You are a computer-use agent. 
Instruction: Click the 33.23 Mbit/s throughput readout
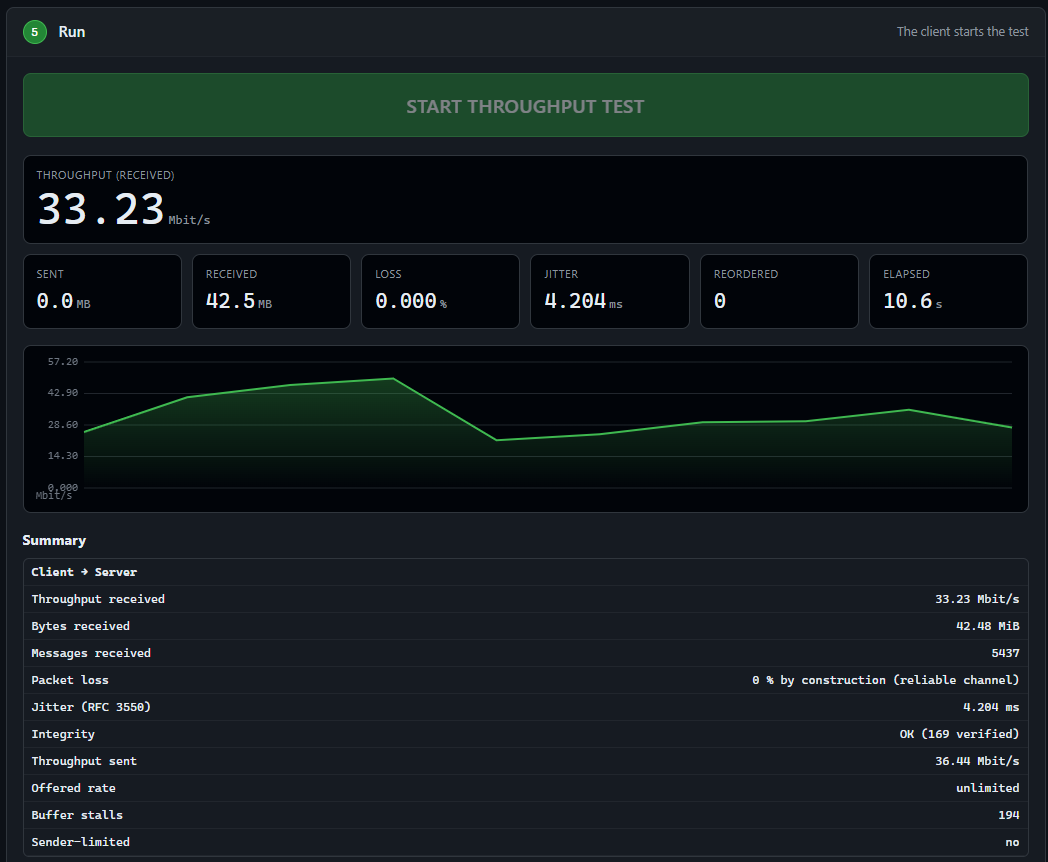[x=124, y=209]
